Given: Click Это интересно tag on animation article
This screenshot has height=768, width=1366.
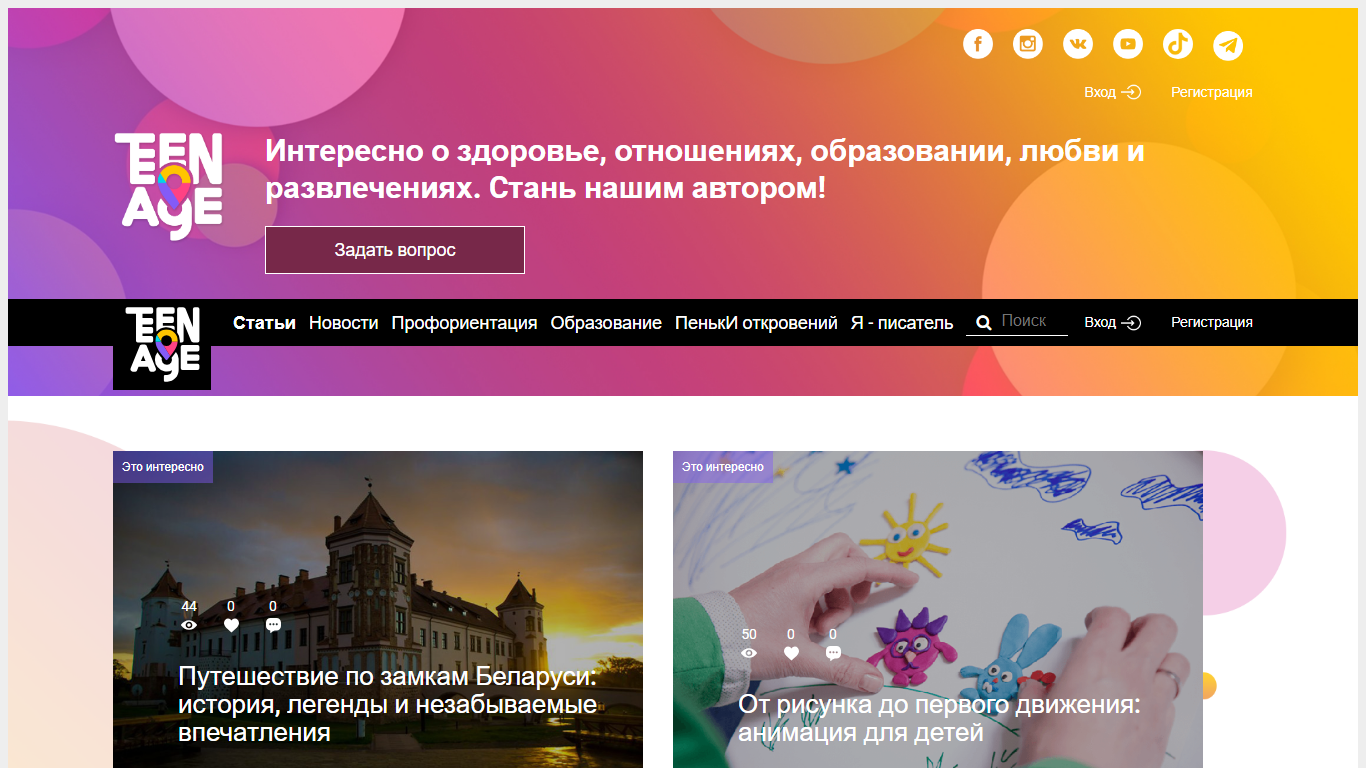Looking at the screenshot, I should pyautogui.click(x=723, y=467).
